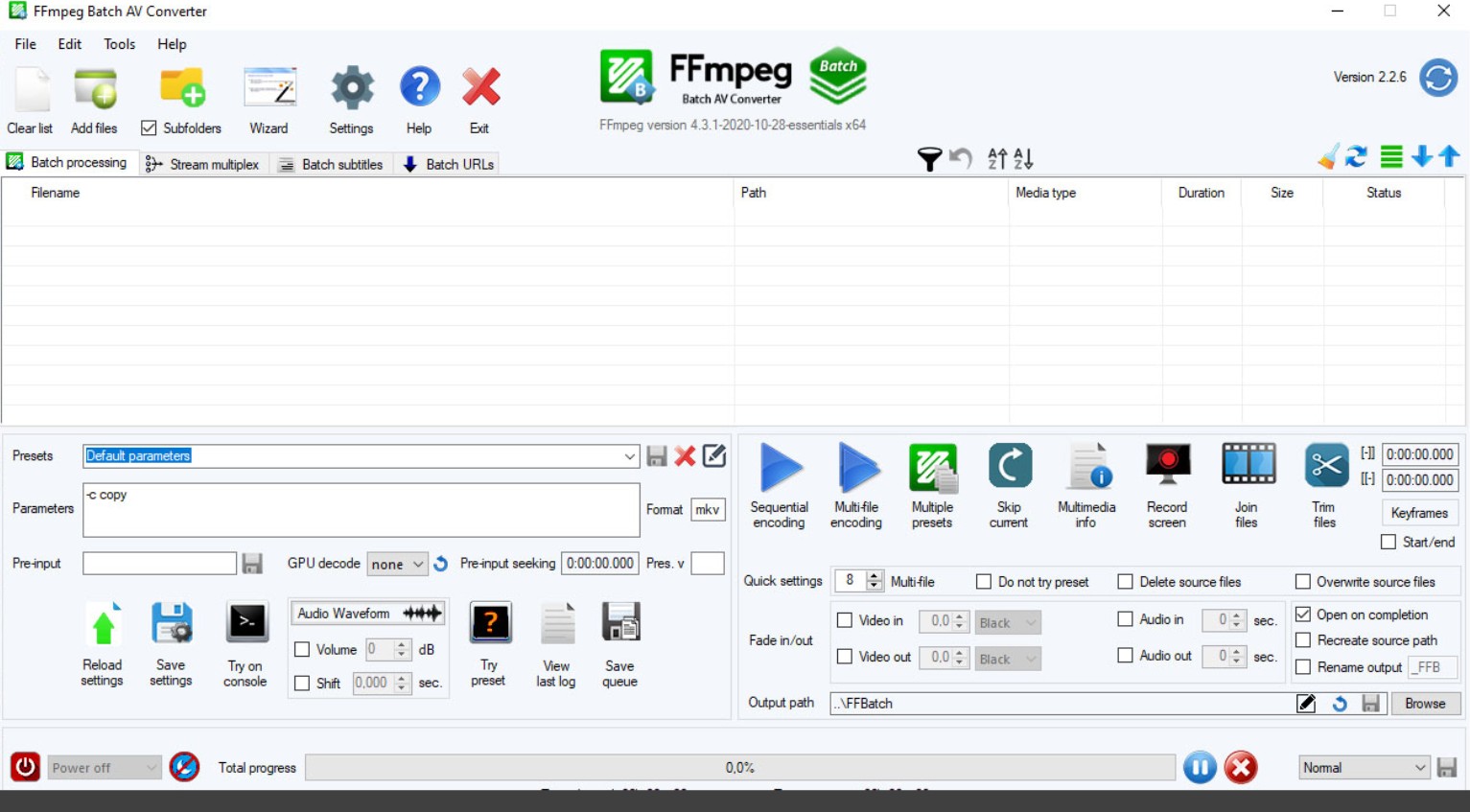This screenshot has height=812, width=1470.
Task: Start Multi-file encoding
Action: click(857, 468)
